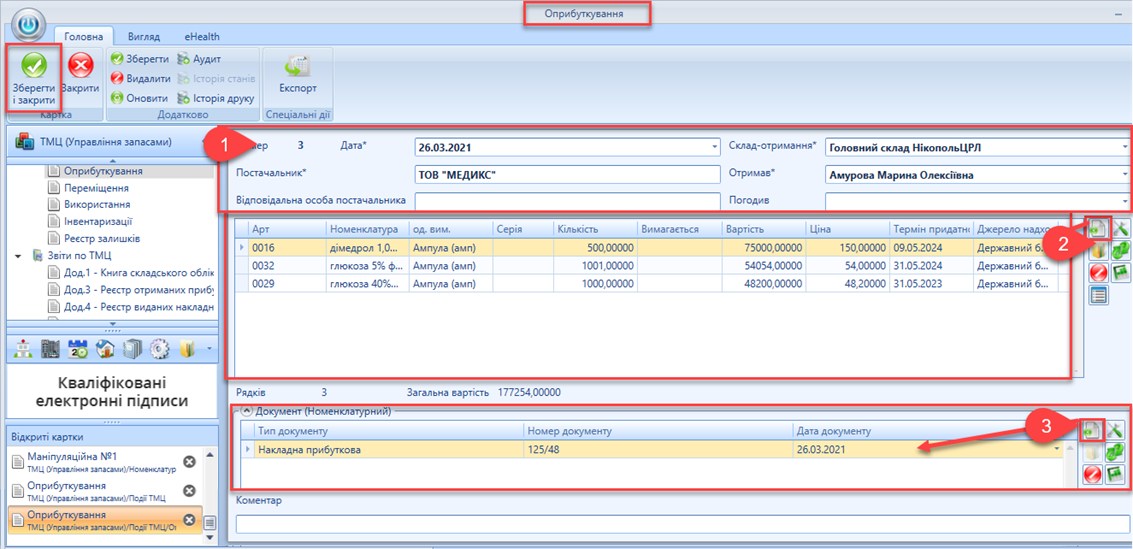Open the Дата date picker dropdown
This screenshot has height=549, width=1133.
pyautogui.click(x=714, y=147)
